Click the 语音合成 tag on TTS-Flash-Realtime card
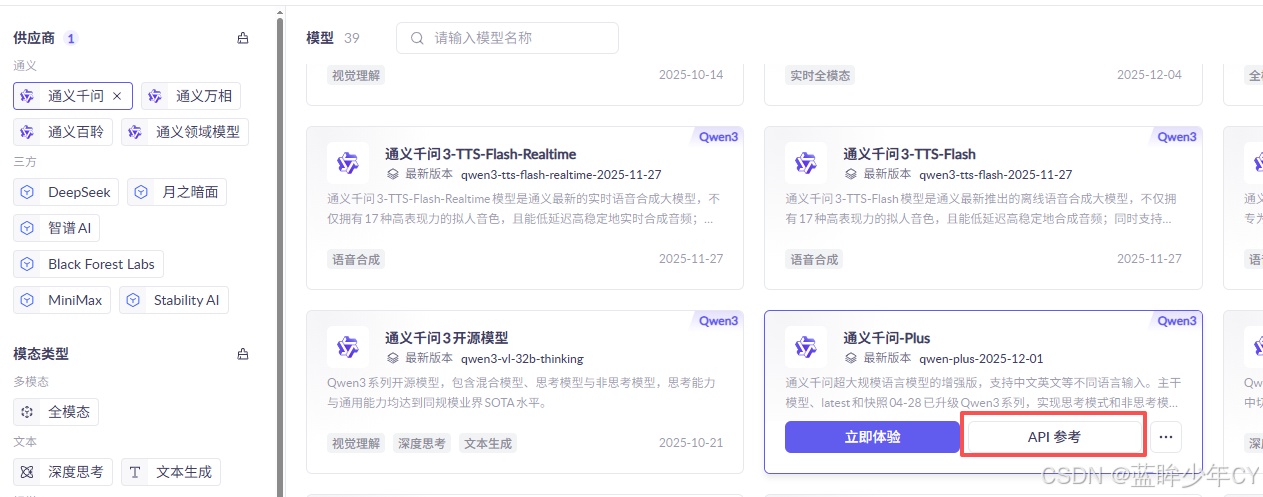Image resolution: width=1263 pixels, height=497 pixels. (356, 259)
